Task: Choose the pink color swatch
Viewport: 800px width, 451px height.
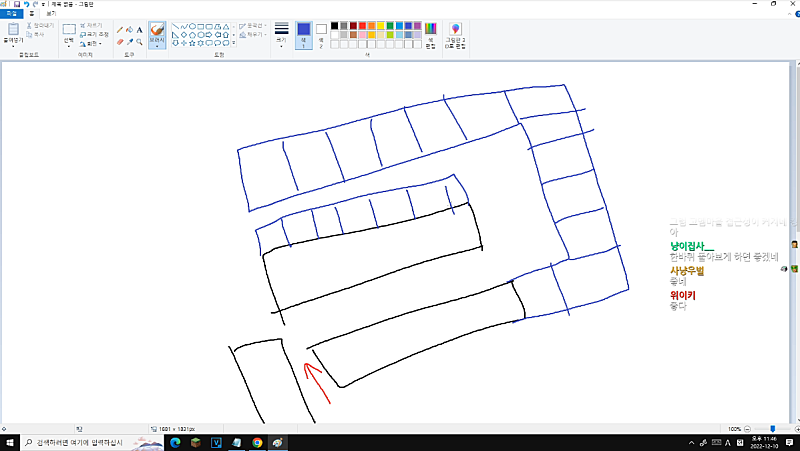Action: click(x=362, y=35)
